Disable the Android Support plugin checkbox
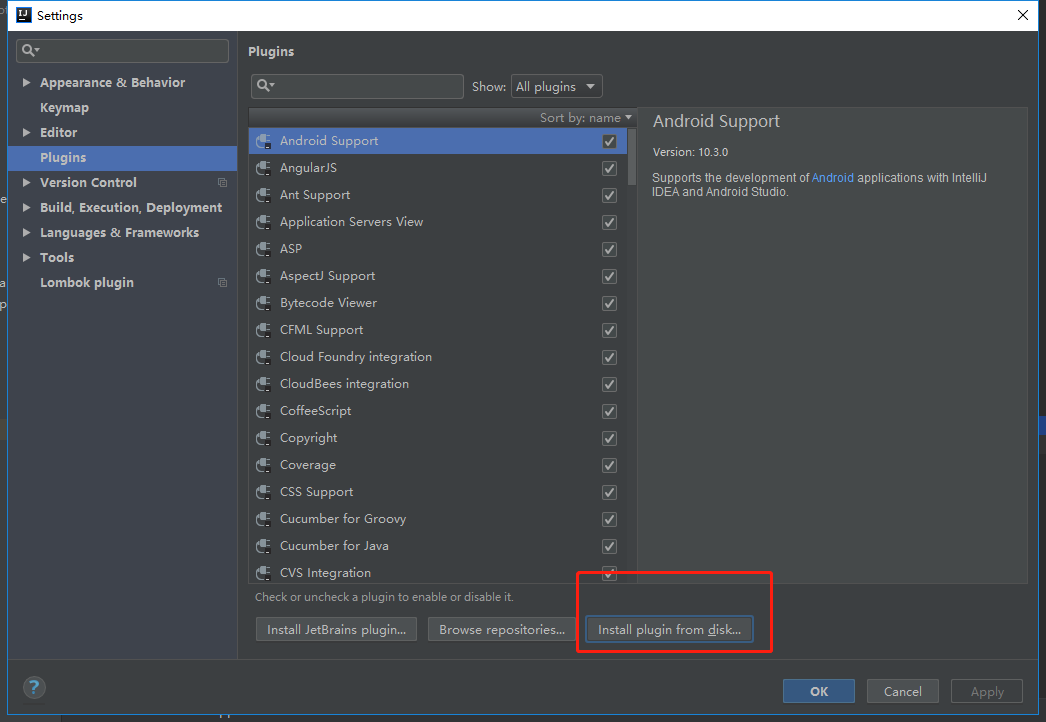Viewport: 1046px width, 722px height. [609, 141]
